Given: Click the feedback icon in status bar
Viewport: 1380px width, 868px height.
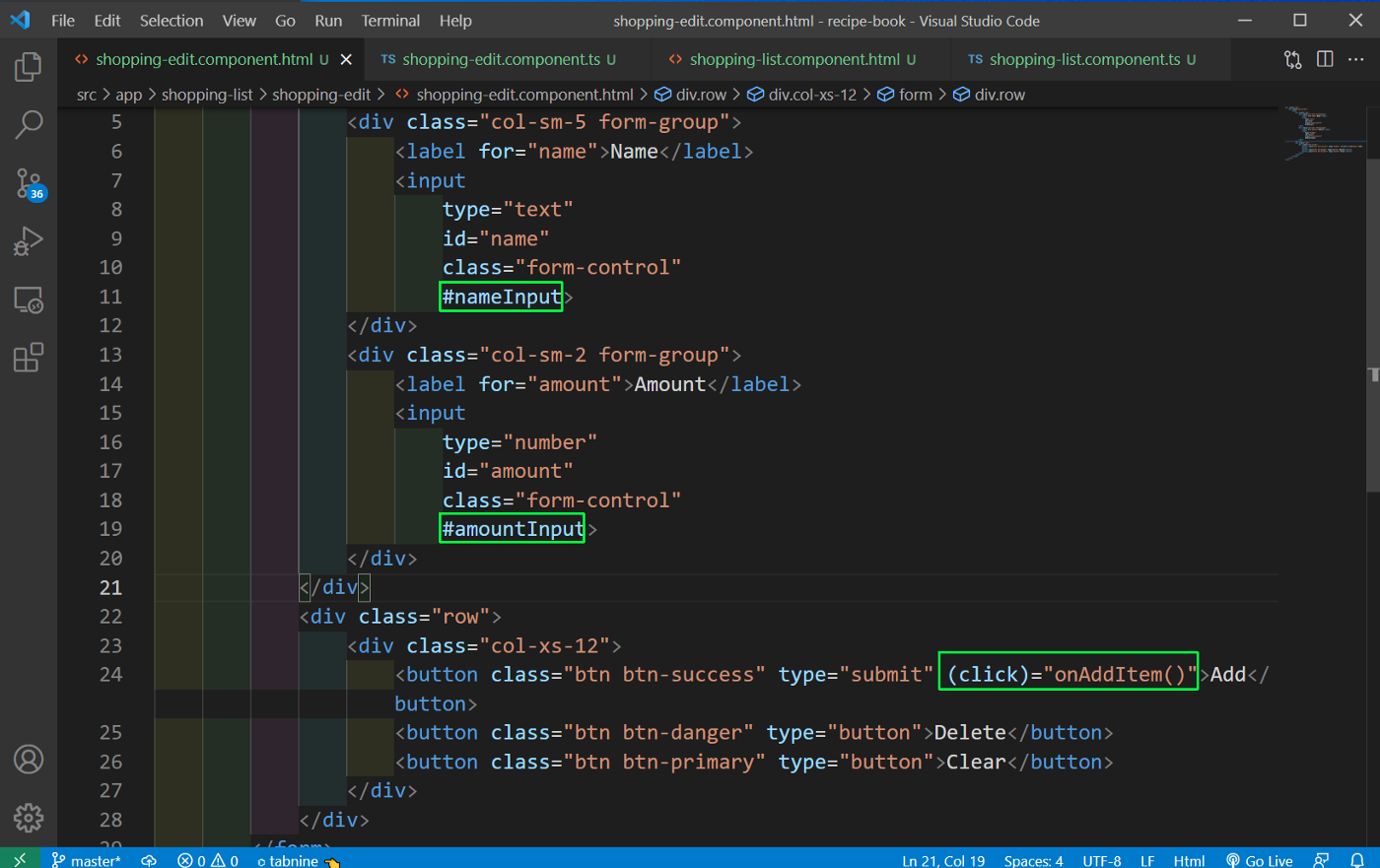Looking at the screenshot, I should (1322, 860).
